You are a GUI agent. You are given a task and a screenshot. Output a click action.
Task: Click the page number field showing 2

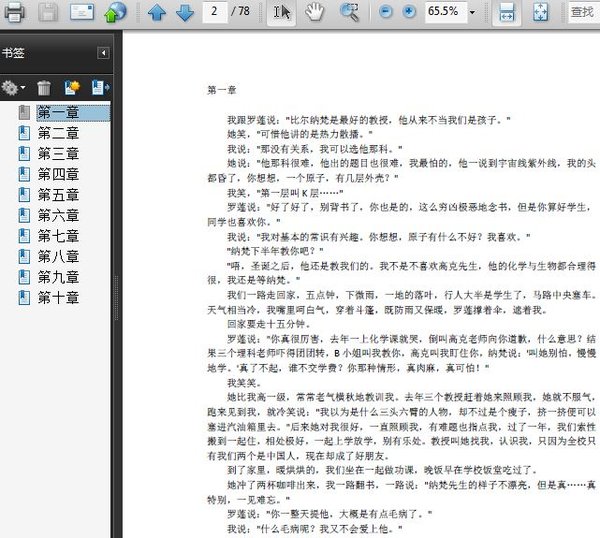[x=214, y=11]
